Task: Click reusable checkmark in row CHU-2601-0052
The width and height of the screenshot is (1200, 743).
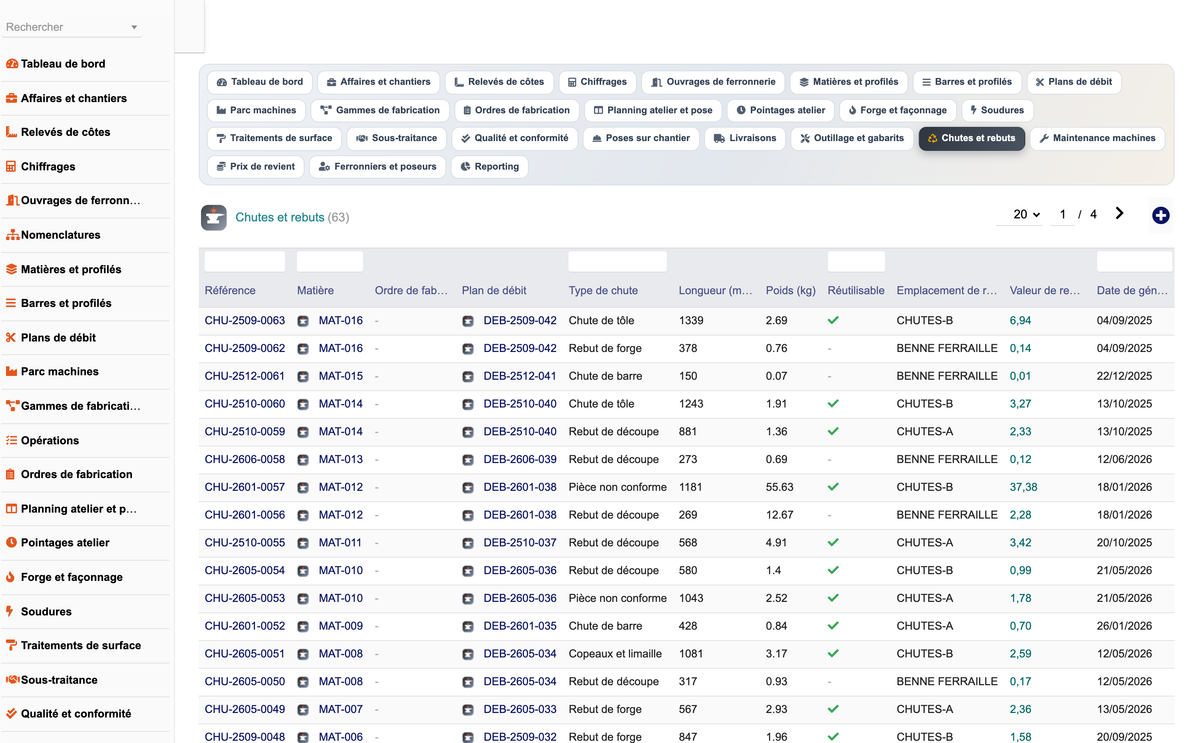Action: tap(833, 627)
